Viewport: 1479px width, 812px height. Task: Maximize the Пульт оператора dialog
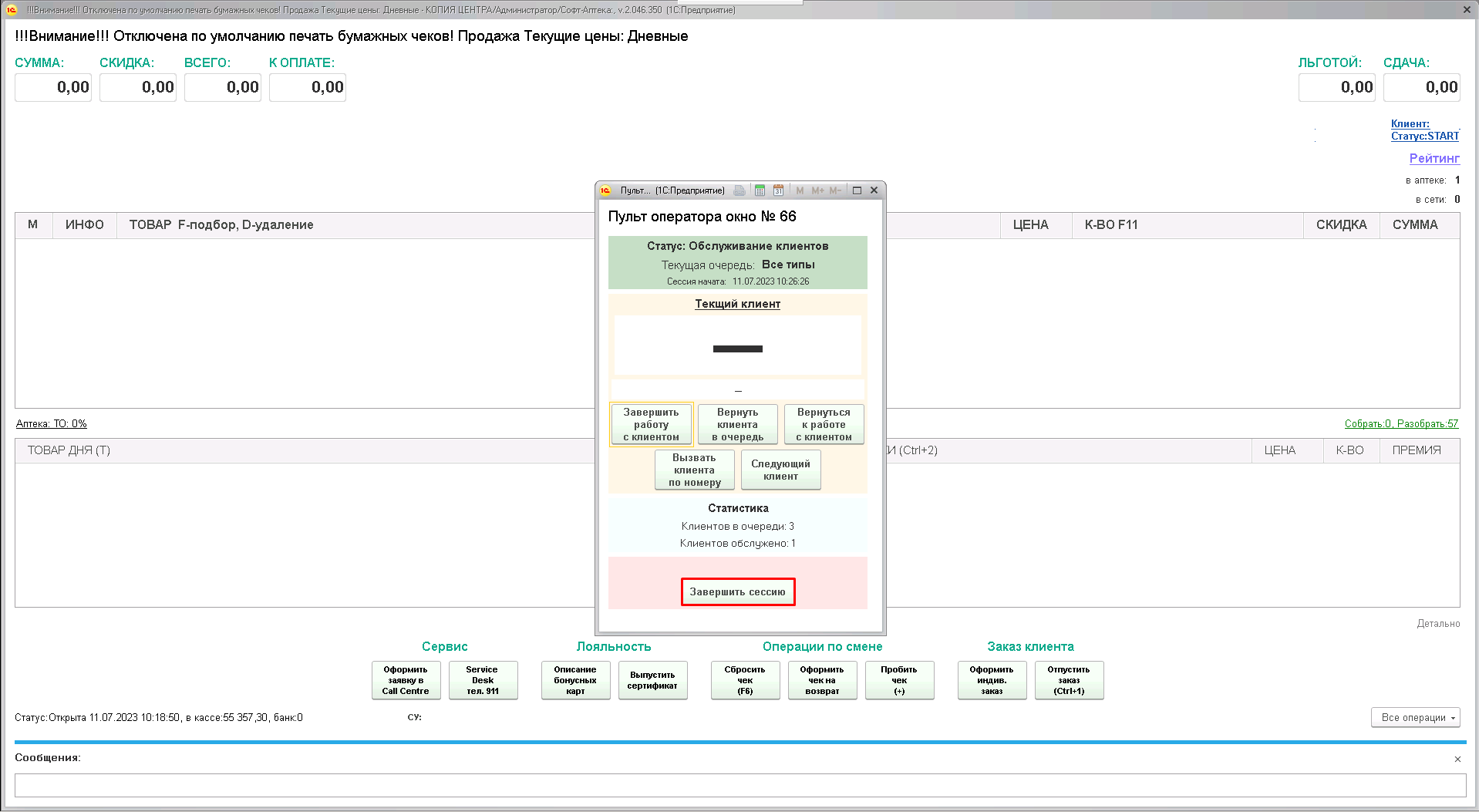pos(857,190)
